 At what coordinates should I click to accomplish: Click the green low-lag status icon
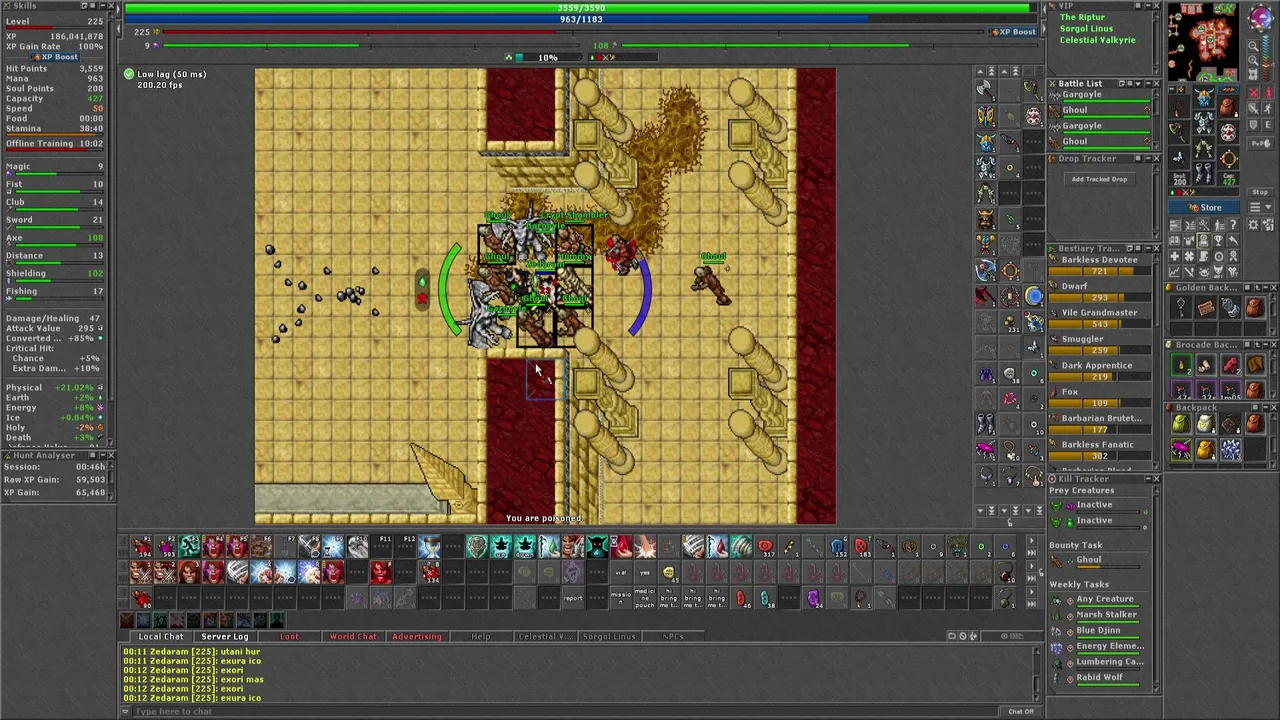click(129, 74)
